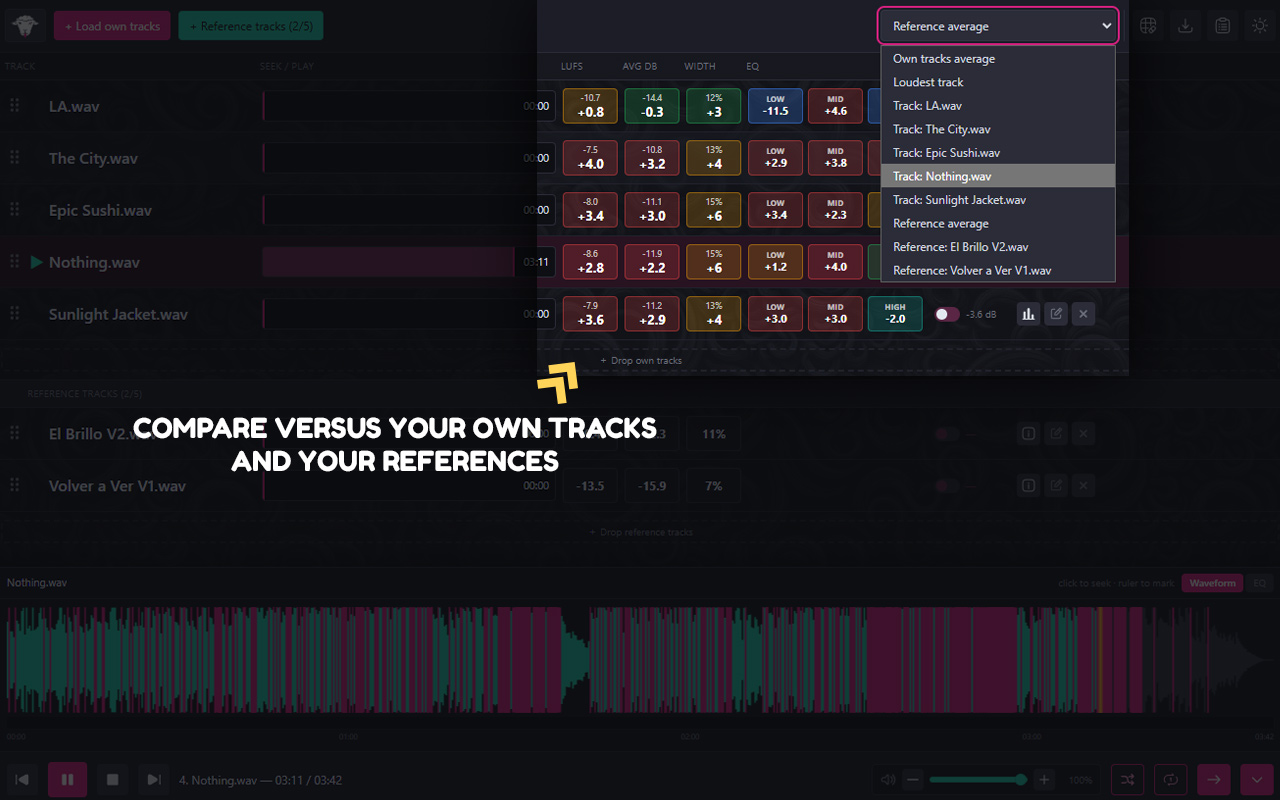Viewport: 1280px width, 800px height.
Task: Click the large waveform display to seek
Action: pyautogui.click(x=640, y=660)
